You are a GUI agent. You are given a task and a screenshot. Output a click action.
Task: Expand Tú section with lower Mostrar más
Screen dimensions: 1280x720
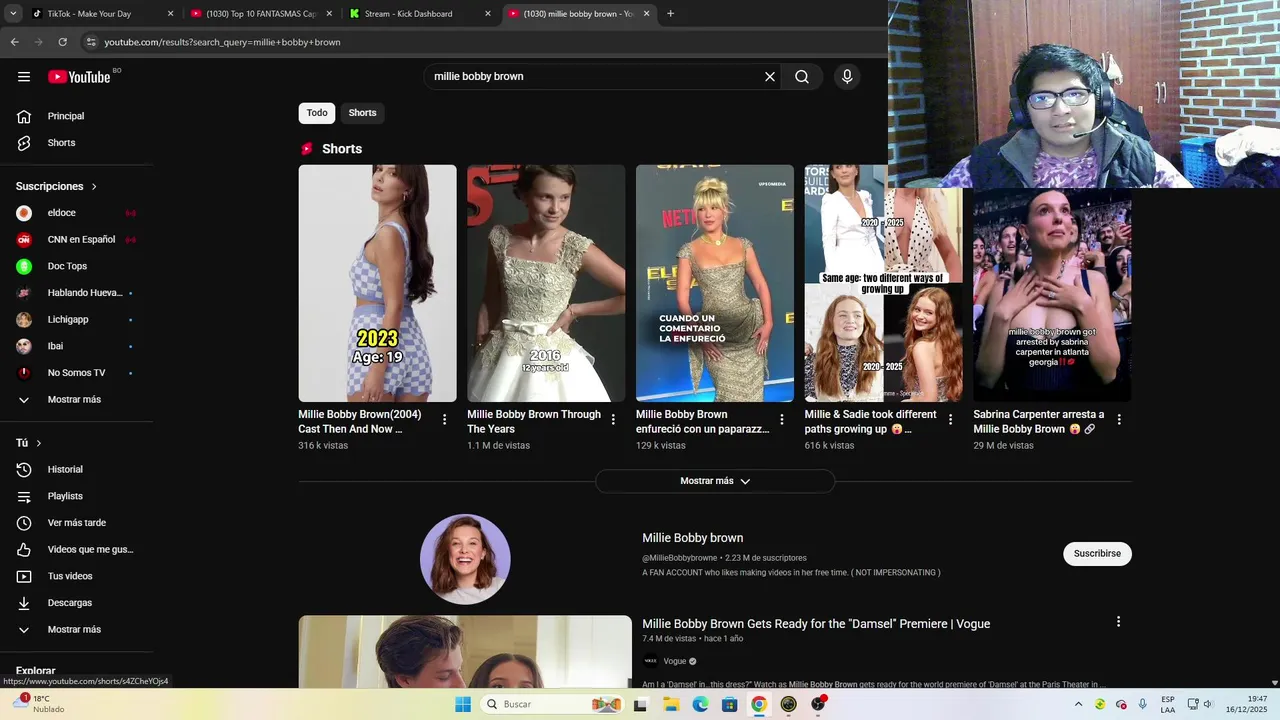pyautogui.click(x=76, y=630)
